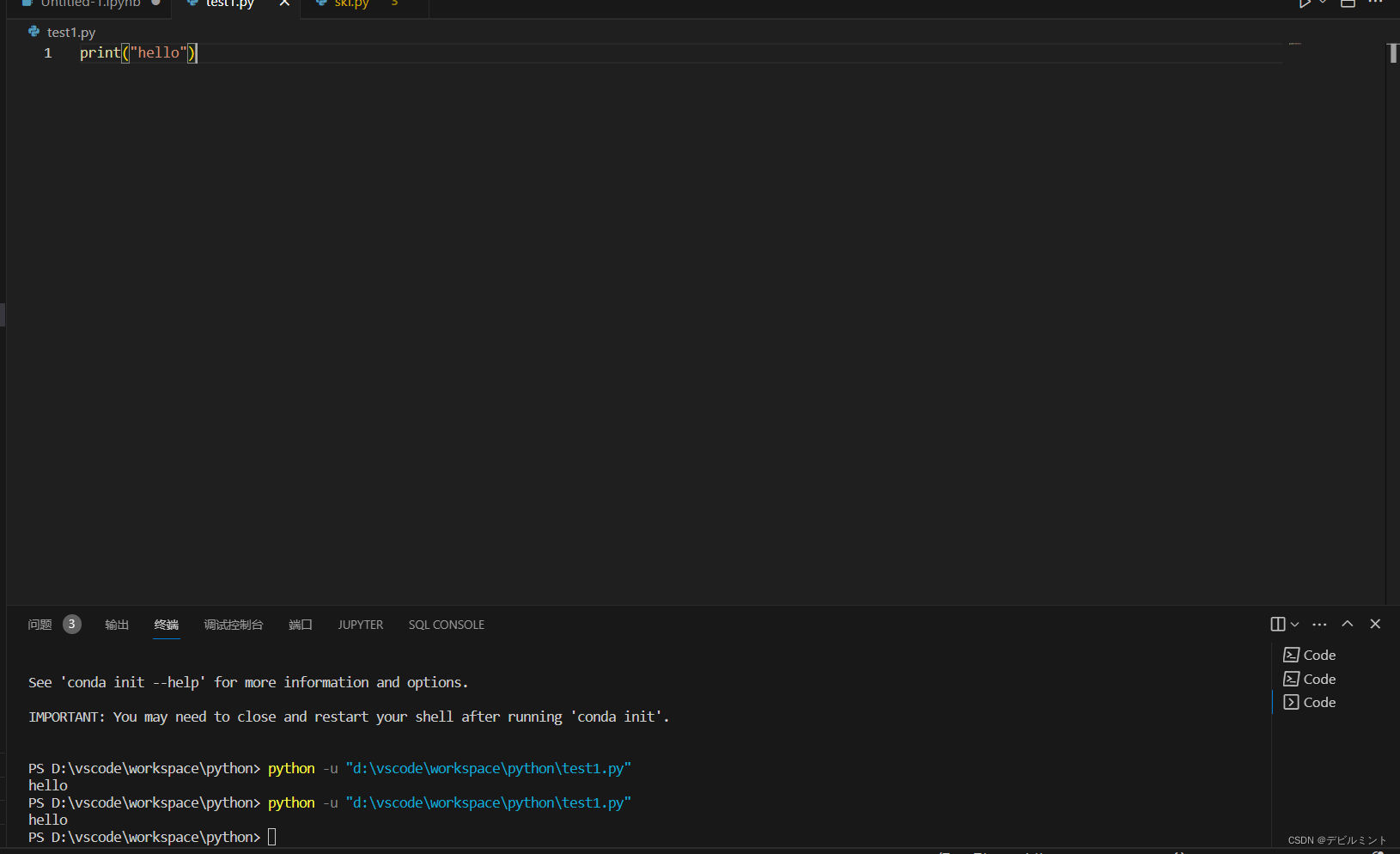Switch to the 输出 panel tab

pos(116,625)
